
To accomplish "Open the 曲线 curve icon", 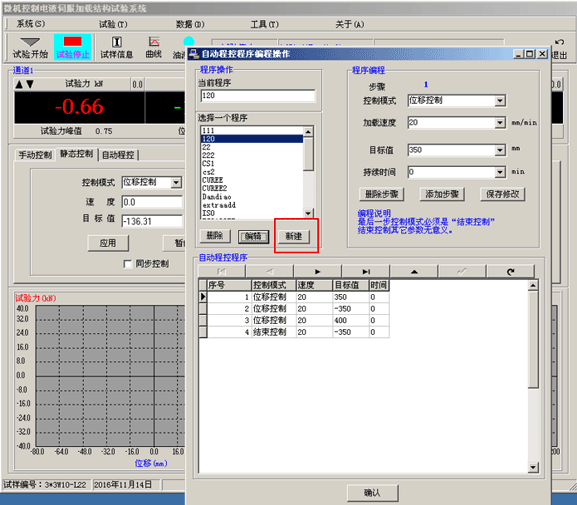I will 153,48.
